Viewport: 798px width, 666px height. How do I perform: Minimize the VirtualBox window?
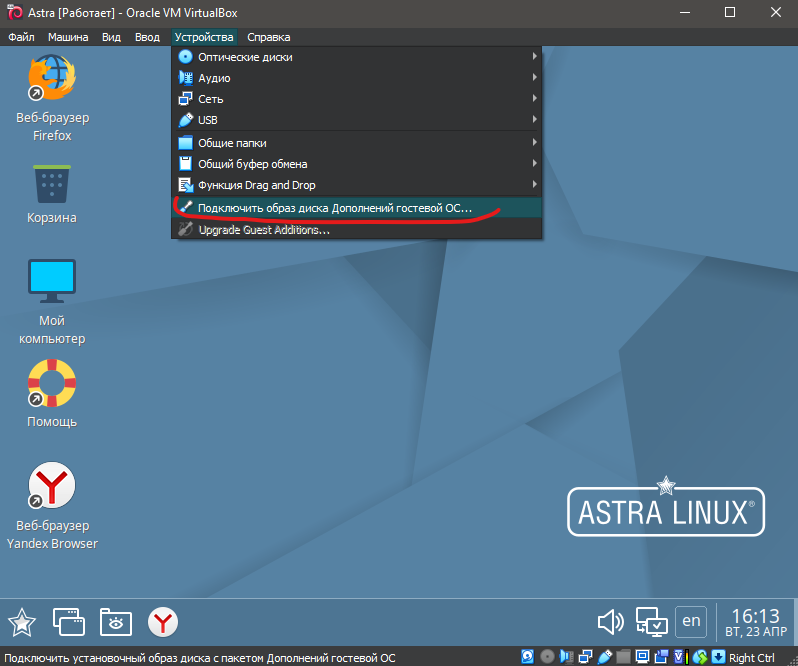click(x=685, y=12)
